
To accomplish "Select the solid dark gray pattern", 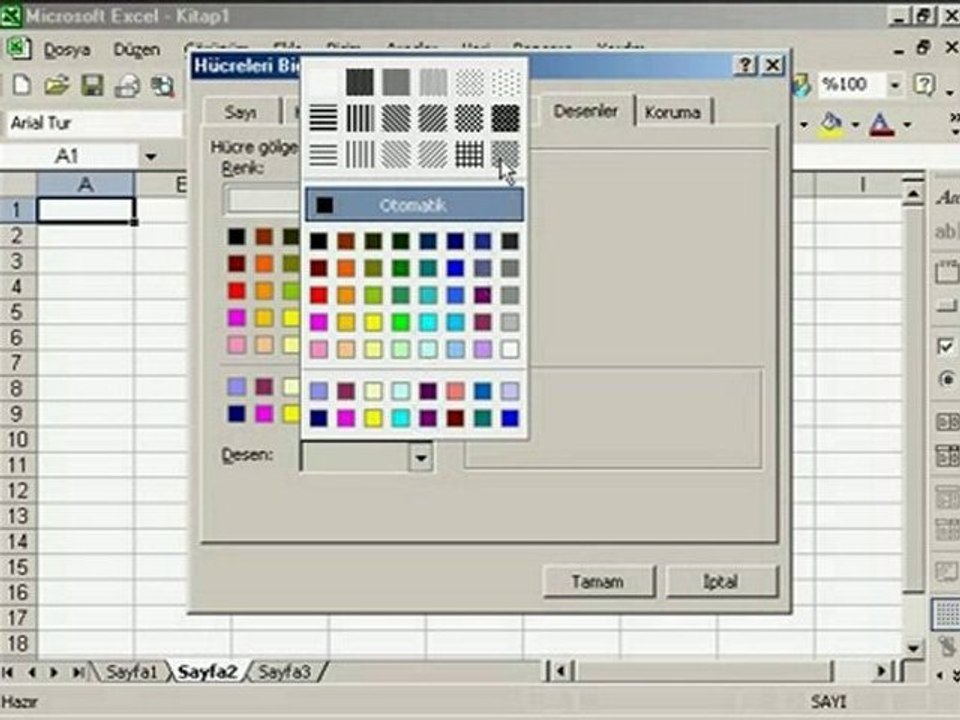I will [359, 82].
